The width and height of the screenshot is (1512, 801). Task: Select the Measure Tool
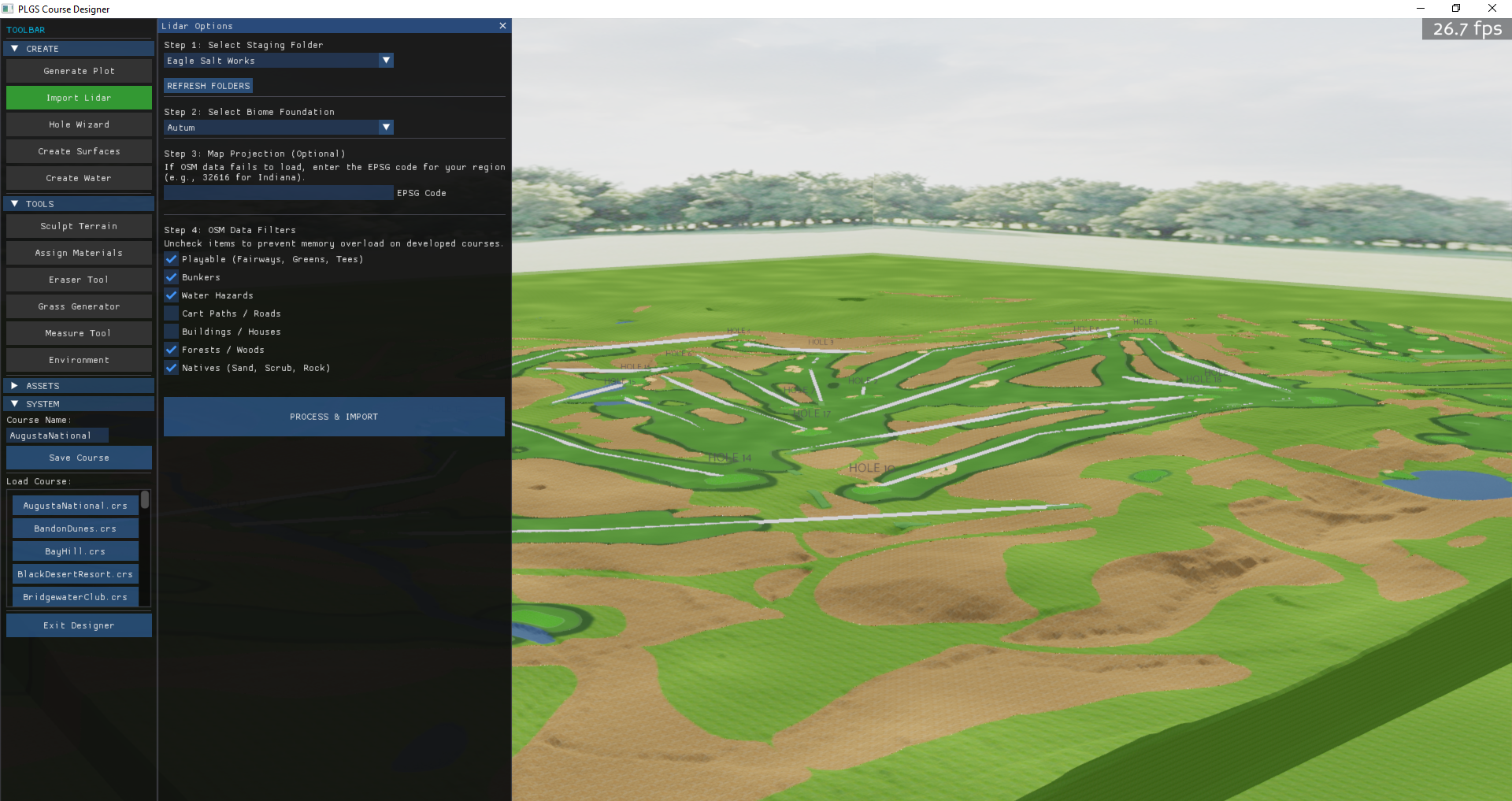[79, 333]
